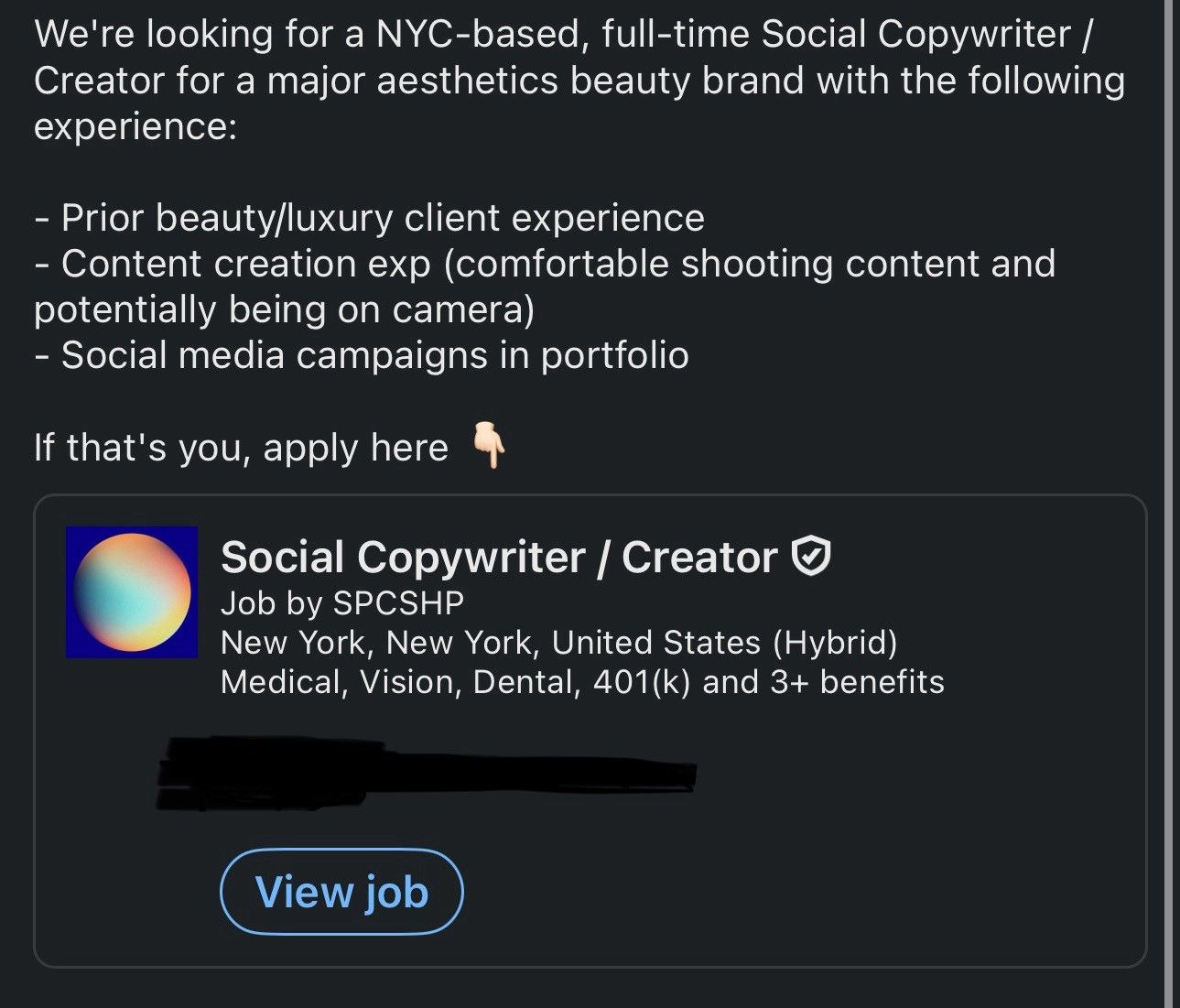This screenshot has height=1008, width=1180.
Task: Click the Medical, Vision, Dental benefits line
Action: 582,682
